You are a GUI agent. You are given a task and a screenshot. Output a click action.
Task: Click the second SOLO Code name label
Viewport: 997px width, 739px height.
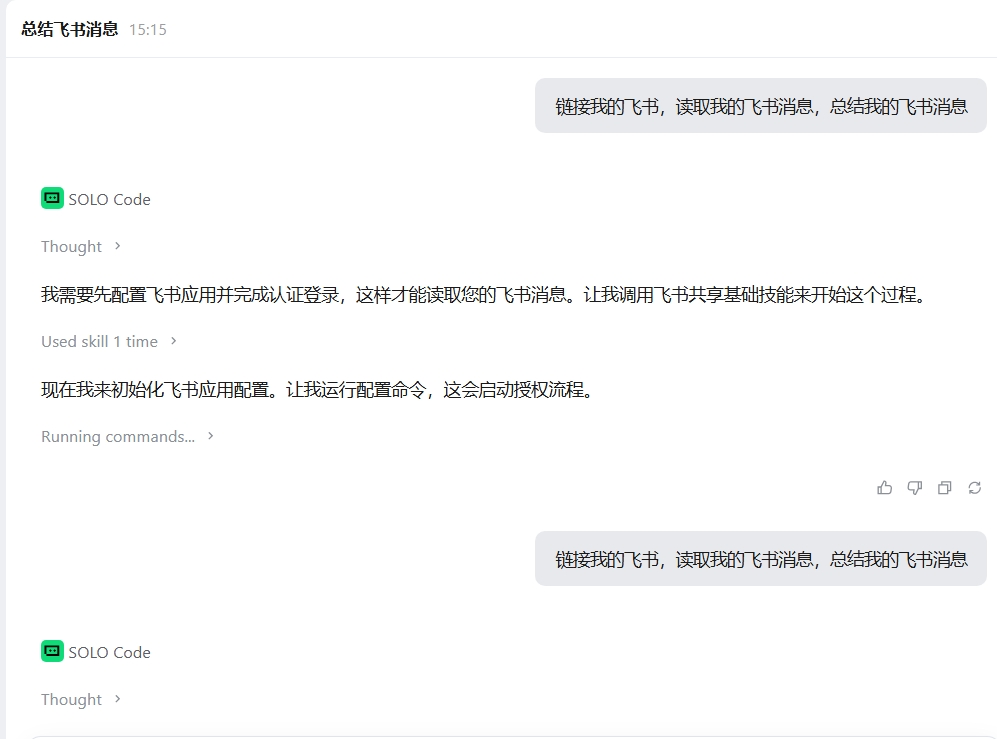109,653
